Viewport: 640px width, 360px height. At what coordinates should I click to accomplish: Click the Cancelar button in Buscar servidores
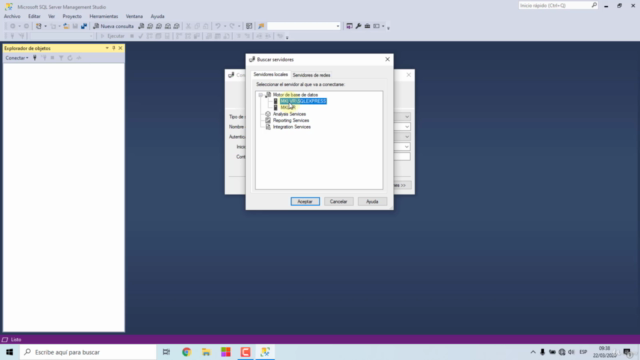(338, 202)
